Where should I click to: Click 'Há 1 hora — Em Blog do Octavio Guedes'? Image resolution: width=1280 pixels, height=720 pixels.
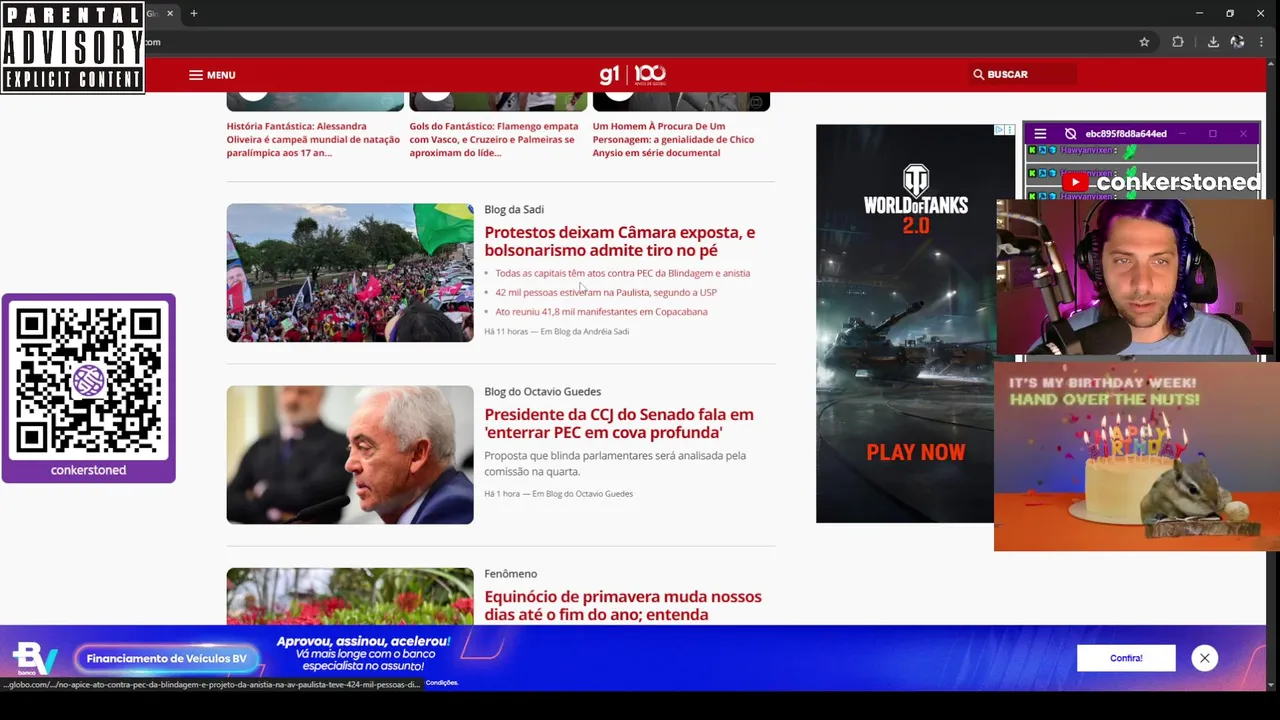tap(558, 493)
